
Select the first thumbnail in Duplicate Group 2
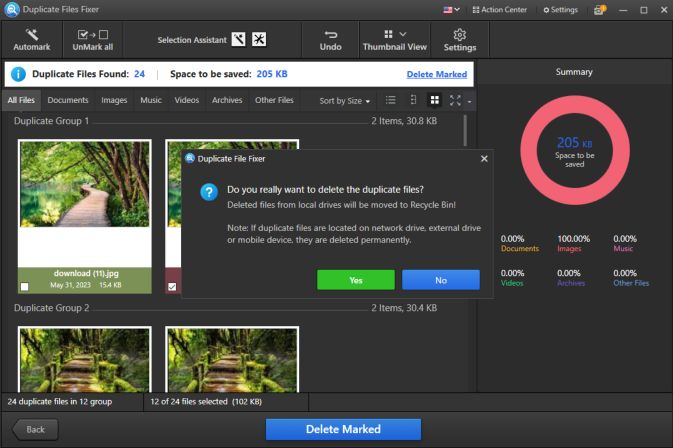point(85,360)
